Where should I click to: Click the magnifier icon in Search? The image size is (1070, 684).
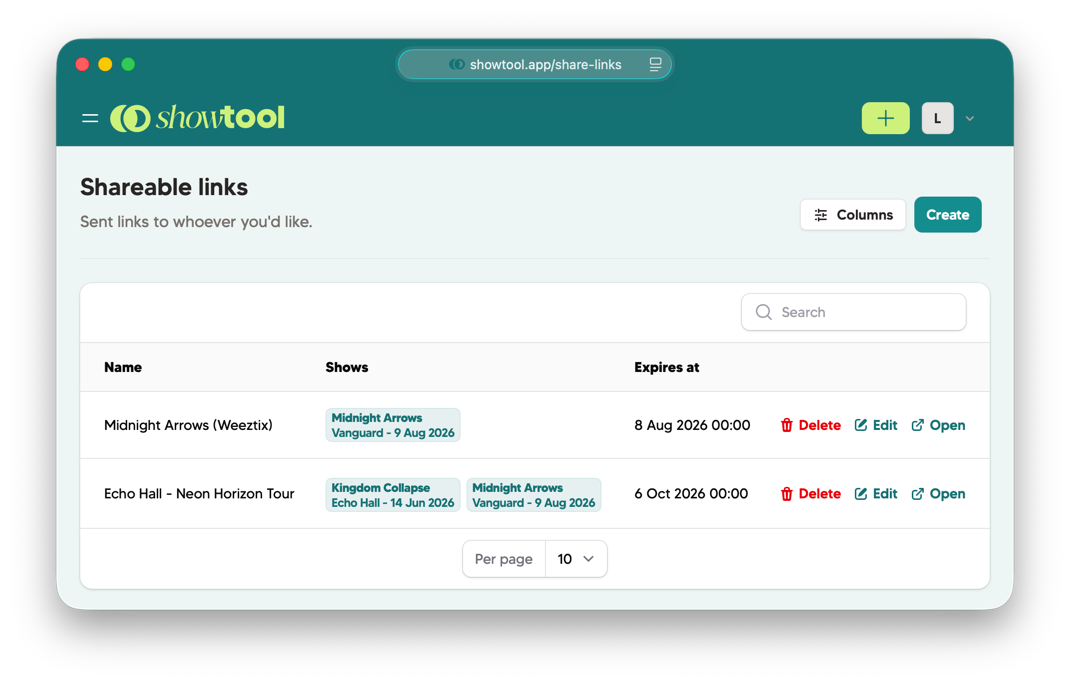pos(764,312)
